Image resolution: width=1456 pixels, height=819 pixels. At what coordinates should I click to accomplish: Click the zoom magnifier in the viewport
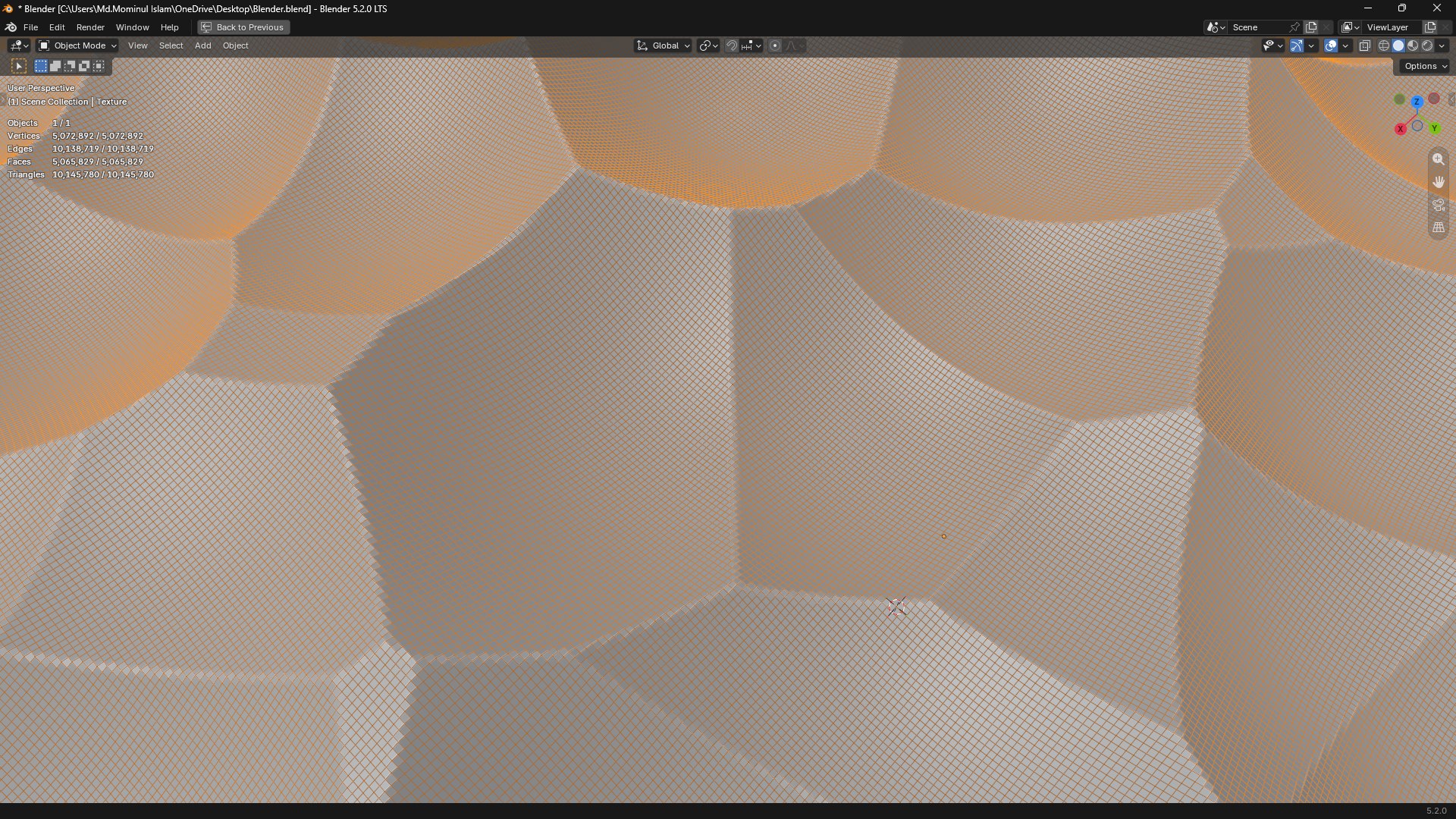pos(1439,159)
